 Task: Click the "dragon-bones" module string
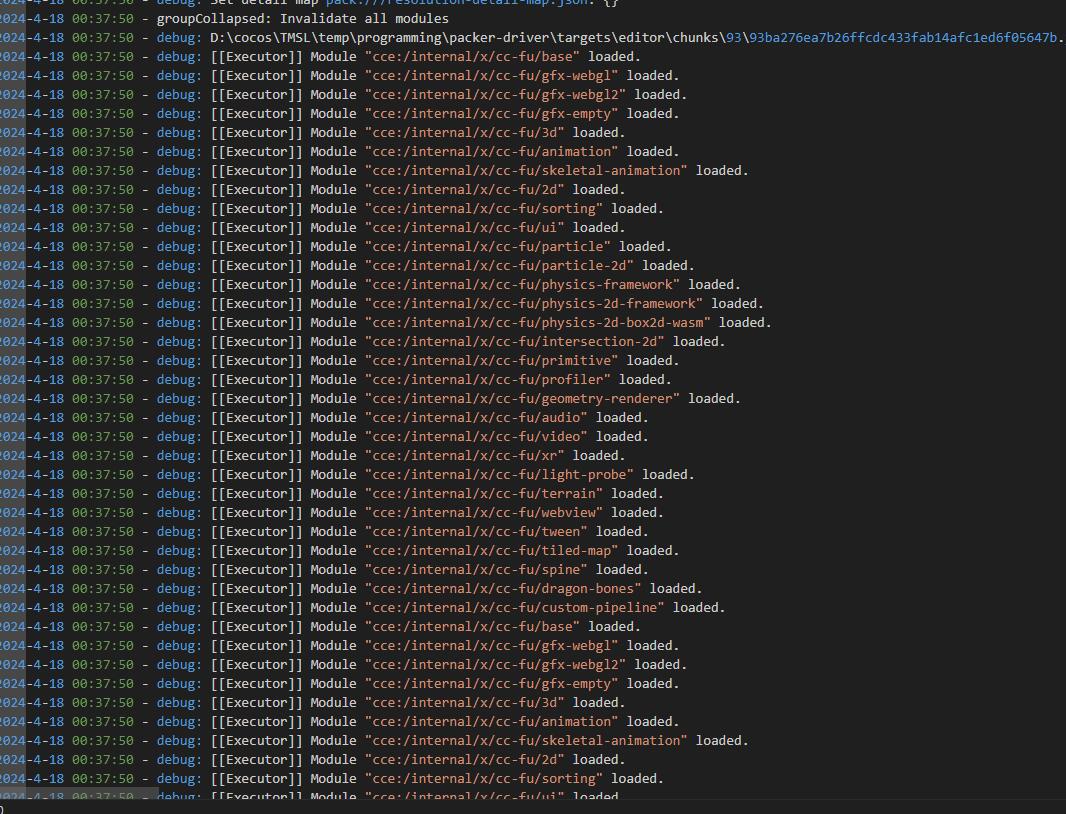tap(503, 588)
